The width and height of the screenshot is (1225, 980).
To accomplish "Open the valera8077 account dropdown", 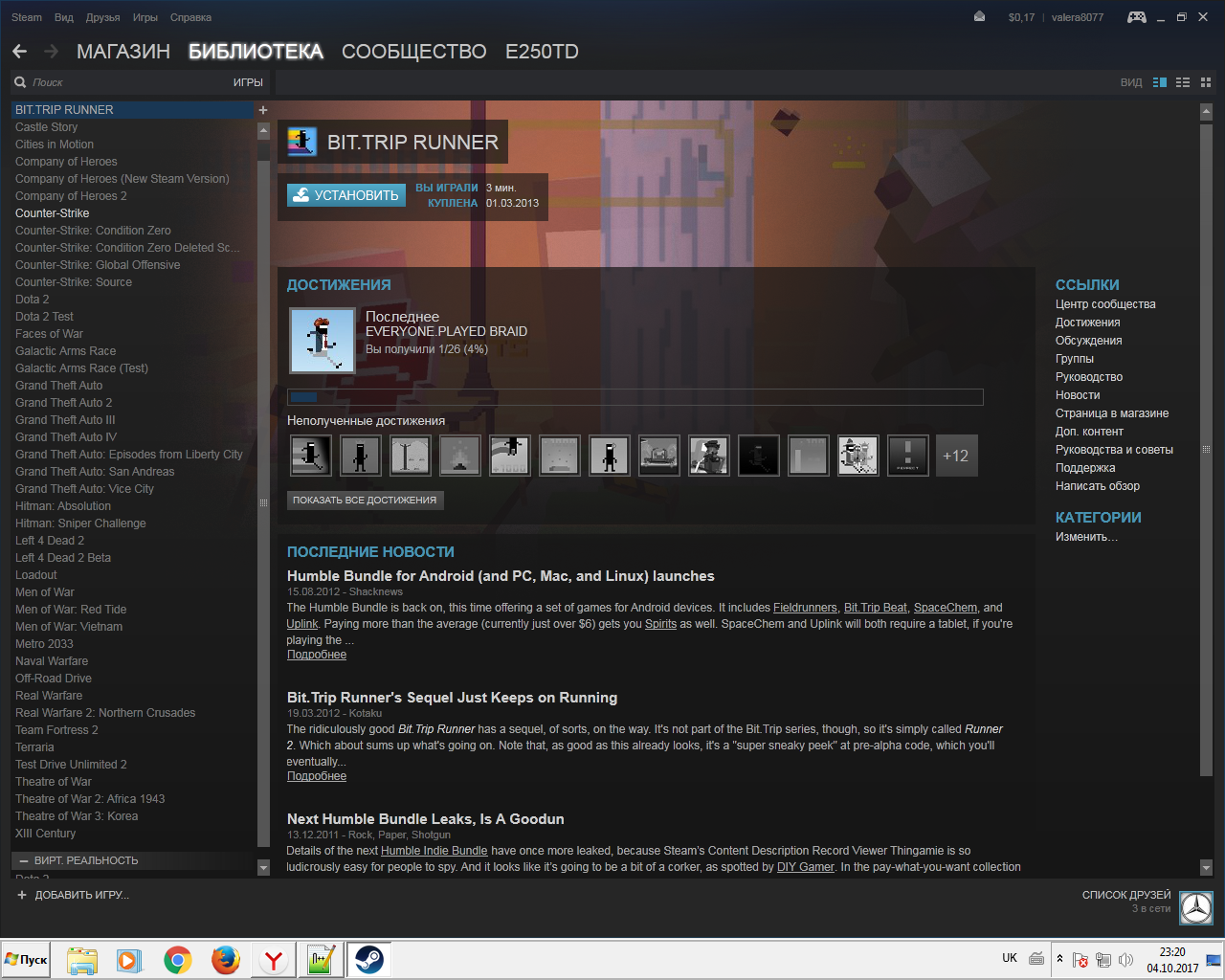I will point(1078,17).
